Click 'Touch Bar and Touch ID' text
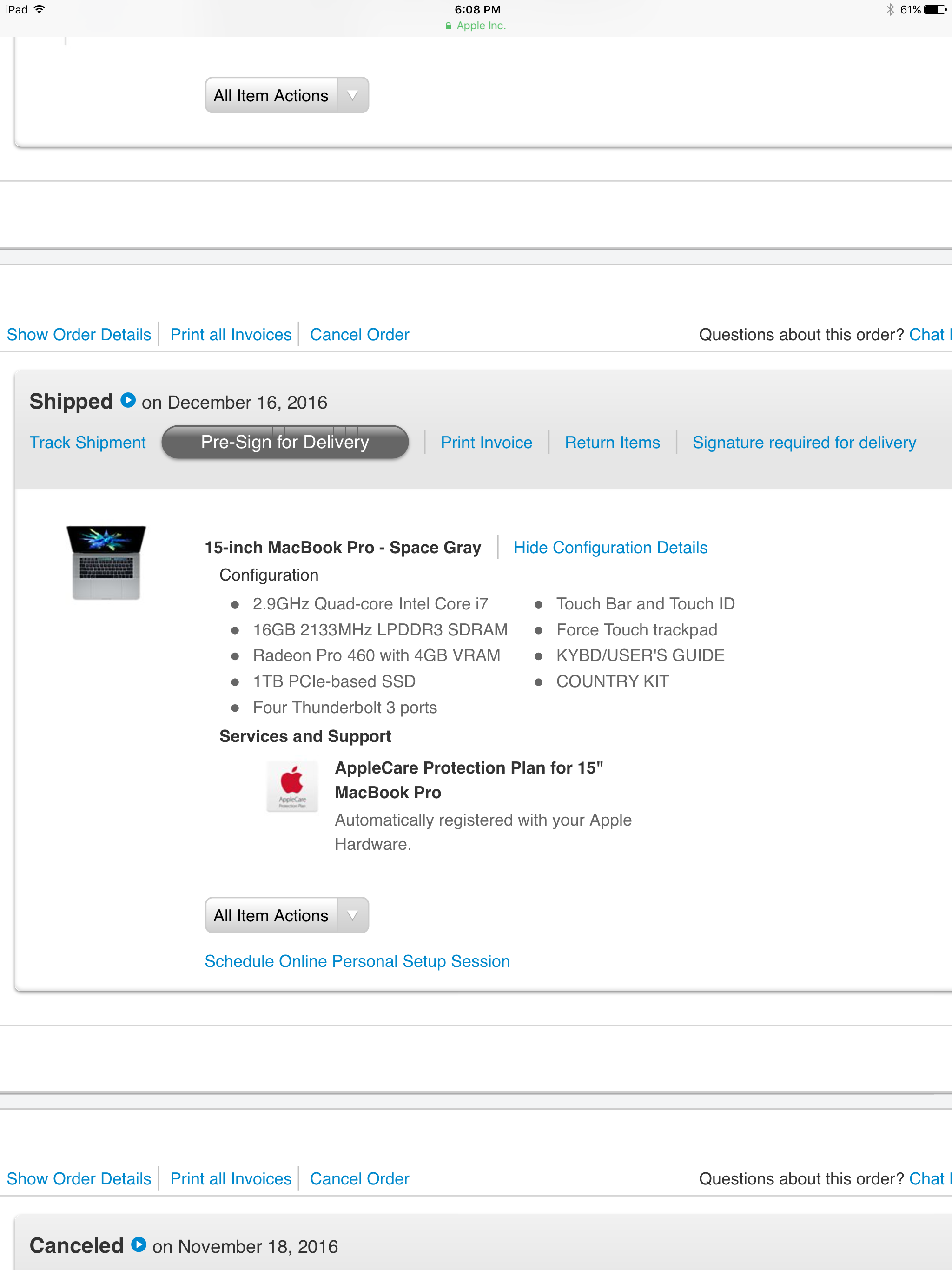Viewport: 952px width, 1270px height. [x=645, y=603]
